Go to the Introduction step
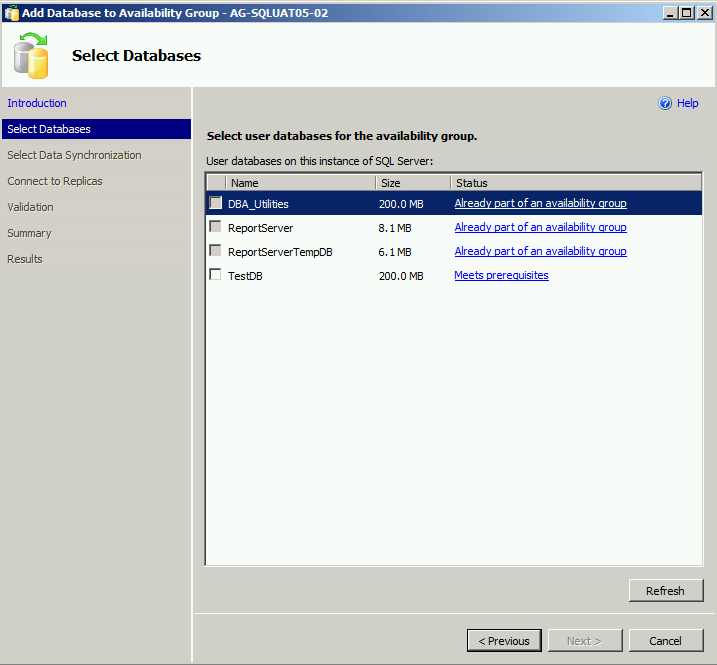Image resolution: width=717 pixels, height=665 pixels. point(37,103)
